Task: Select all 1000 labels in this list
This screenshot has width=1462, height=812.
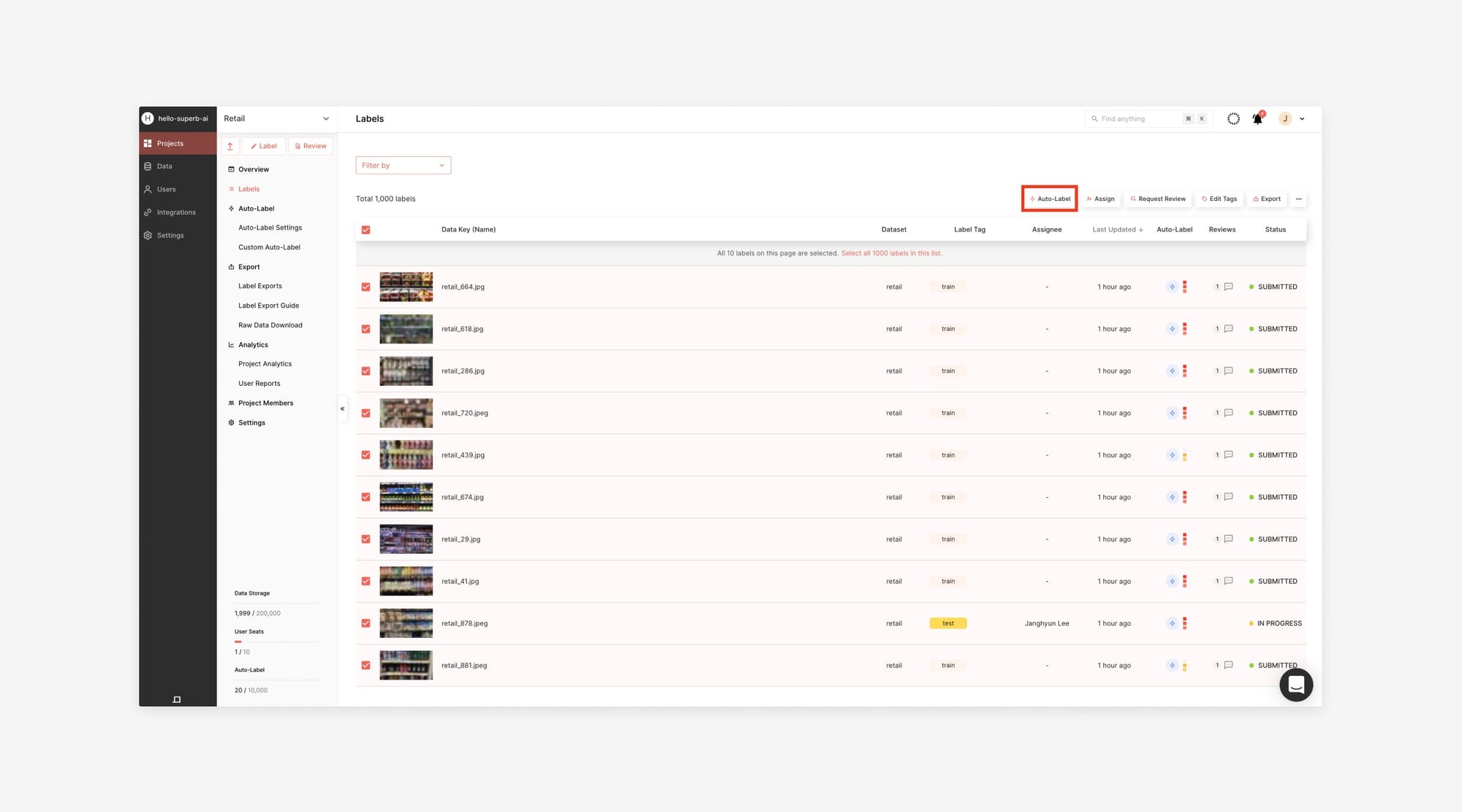Action: (891, 254)
